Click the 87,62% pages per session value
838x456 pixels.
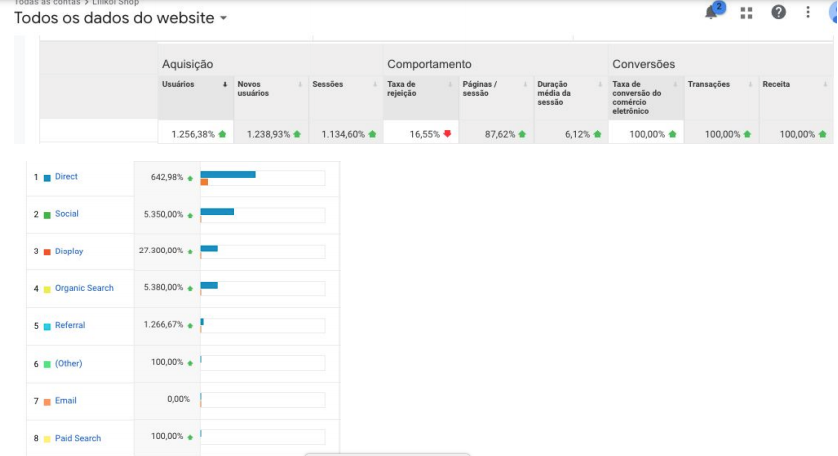click(x=500, y=134)
